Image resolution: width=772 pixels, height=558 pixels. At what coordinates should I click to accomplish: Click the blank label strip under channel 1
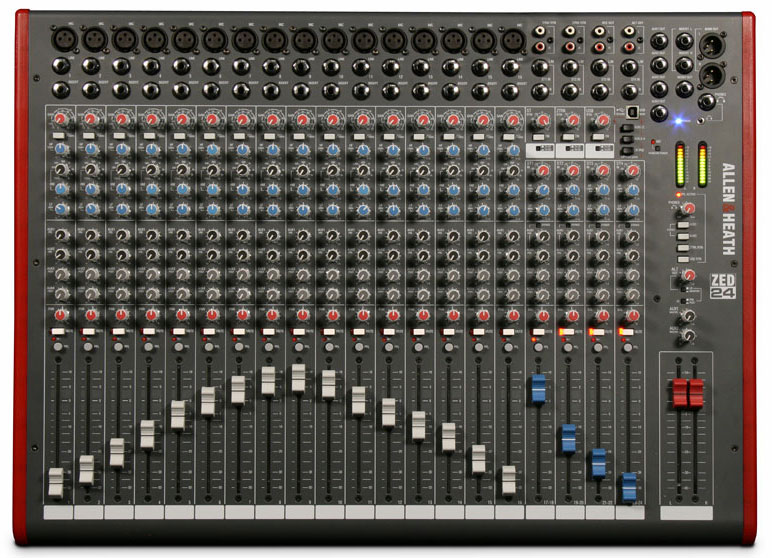tap(57, 513)
